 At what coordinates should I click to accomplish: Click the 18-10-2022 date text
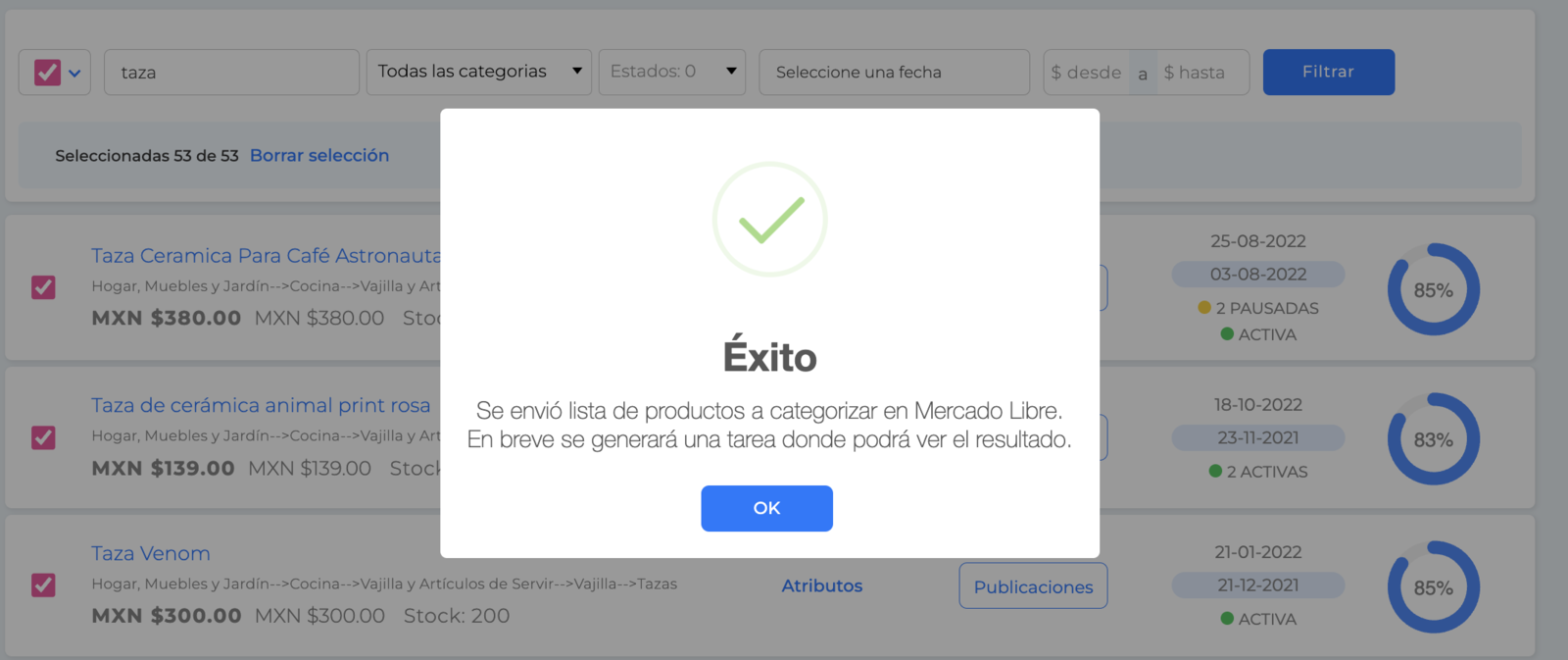click(1258, 405)
